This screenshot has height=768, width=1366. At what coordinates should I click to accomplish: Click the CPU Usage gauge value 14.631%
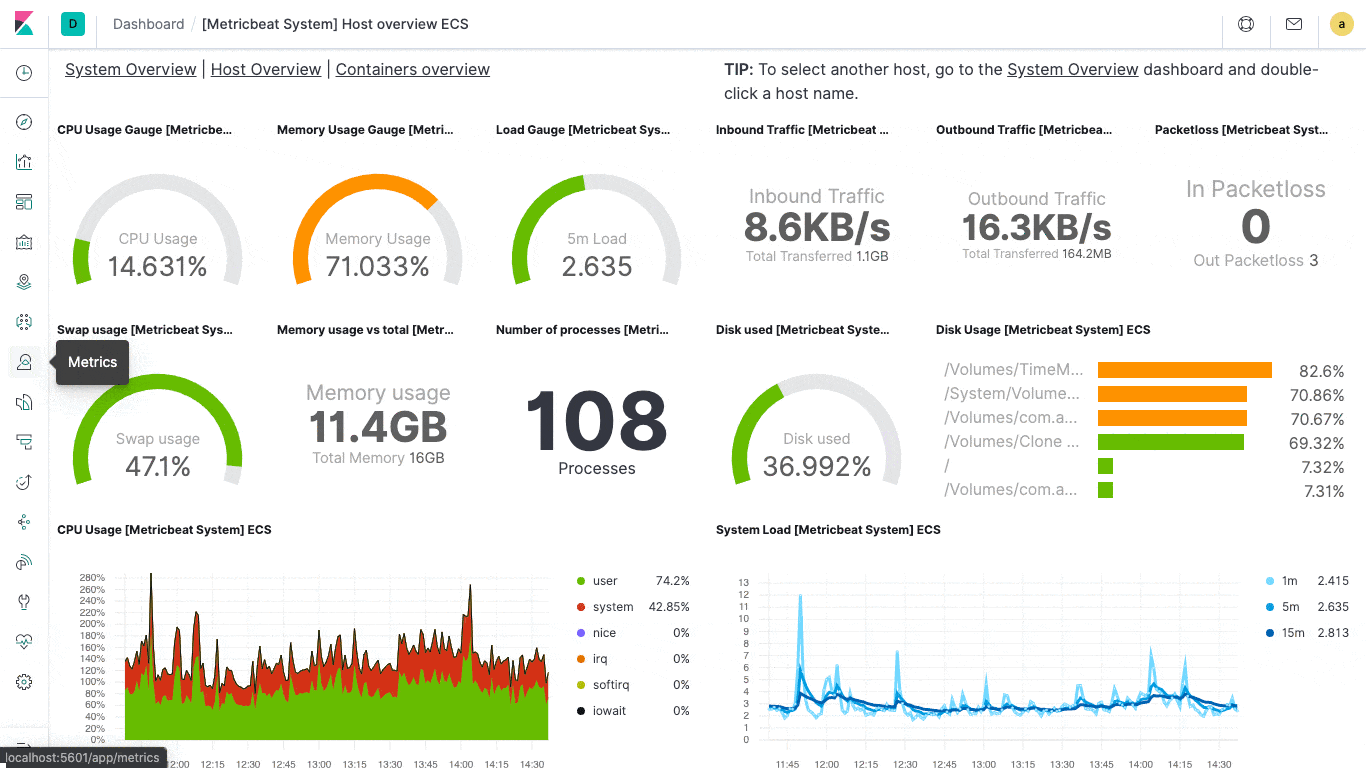pyautogui.click(x=158, y=267)
